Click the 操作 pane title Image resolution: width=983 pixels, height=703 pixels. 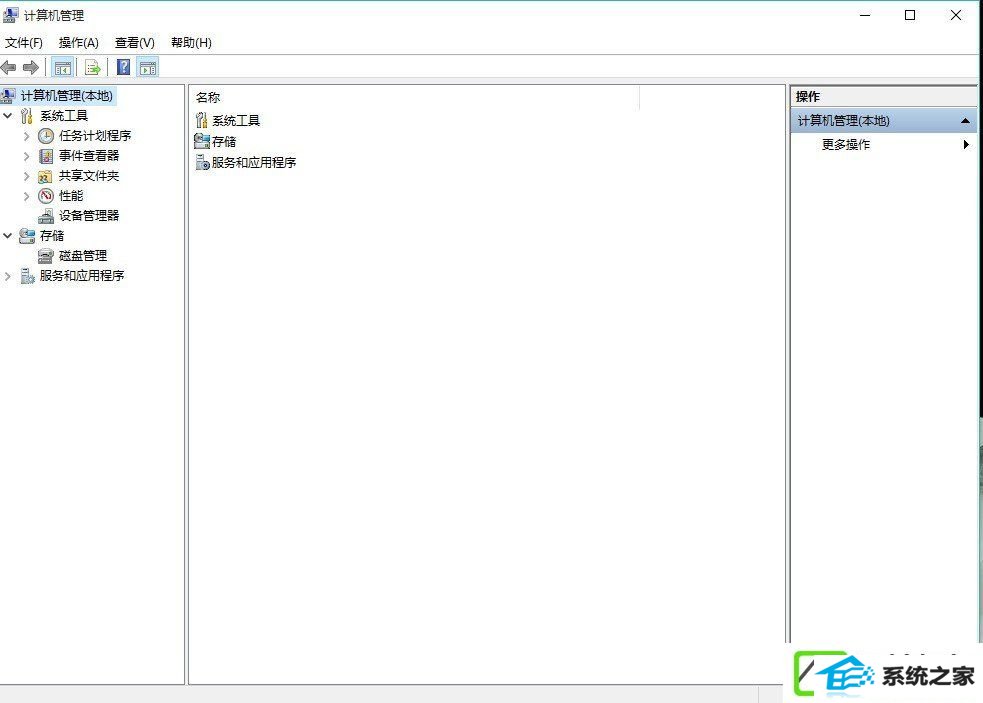tap(807, 97)
